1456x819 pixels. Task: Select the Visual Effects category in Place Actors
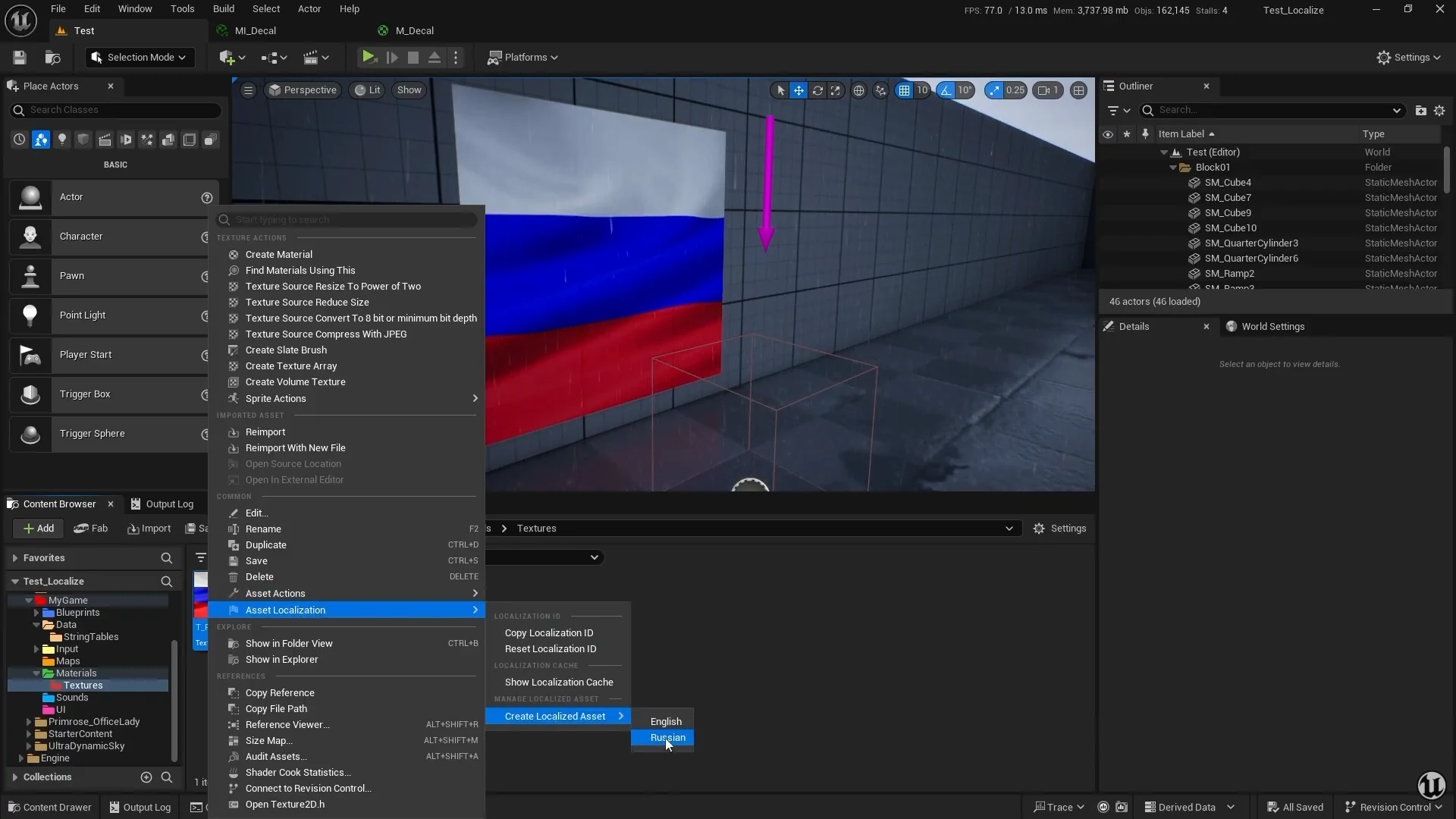click(147, 140)
